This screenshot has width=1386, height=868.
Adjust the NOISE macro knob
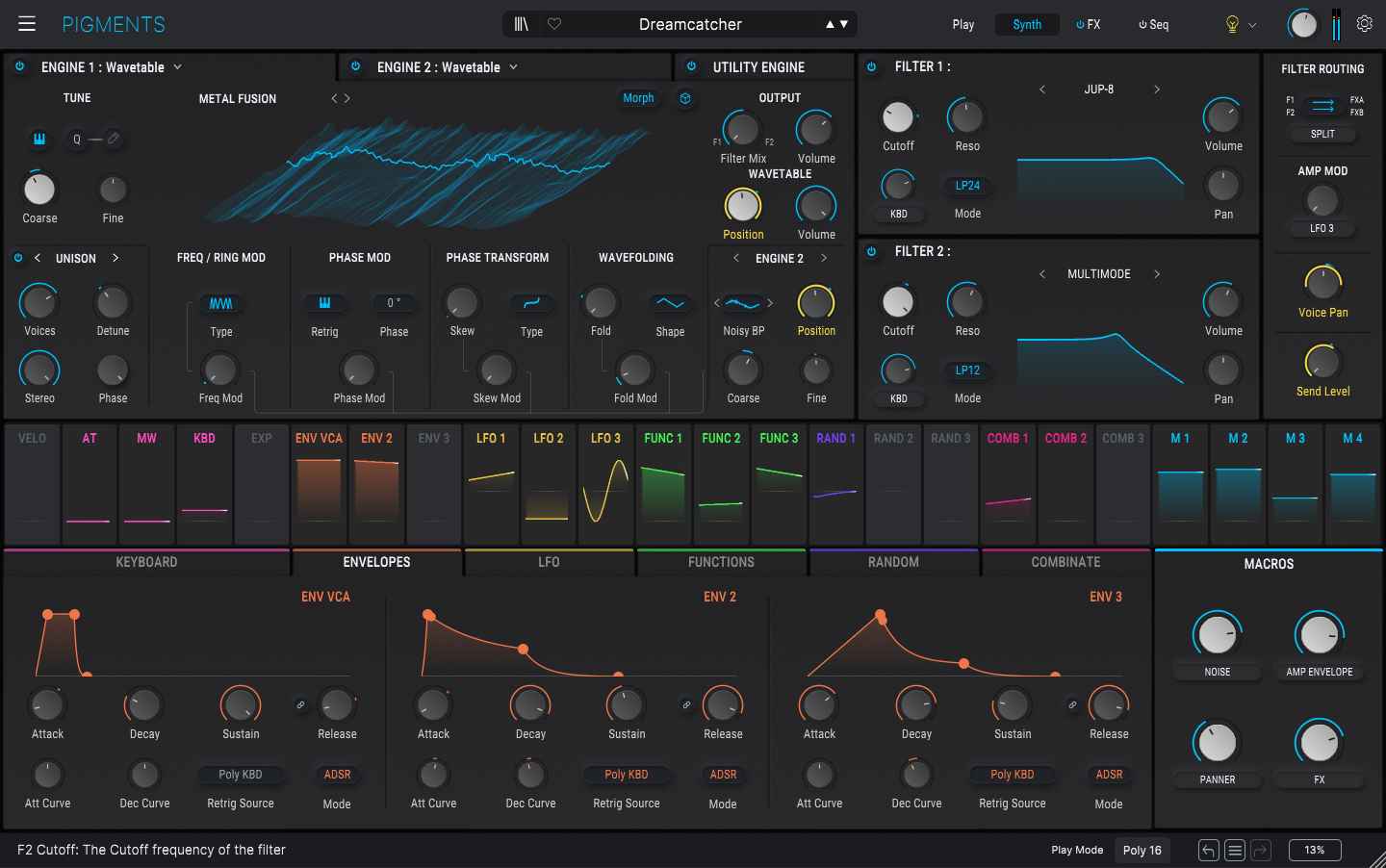pos(1217,634)
